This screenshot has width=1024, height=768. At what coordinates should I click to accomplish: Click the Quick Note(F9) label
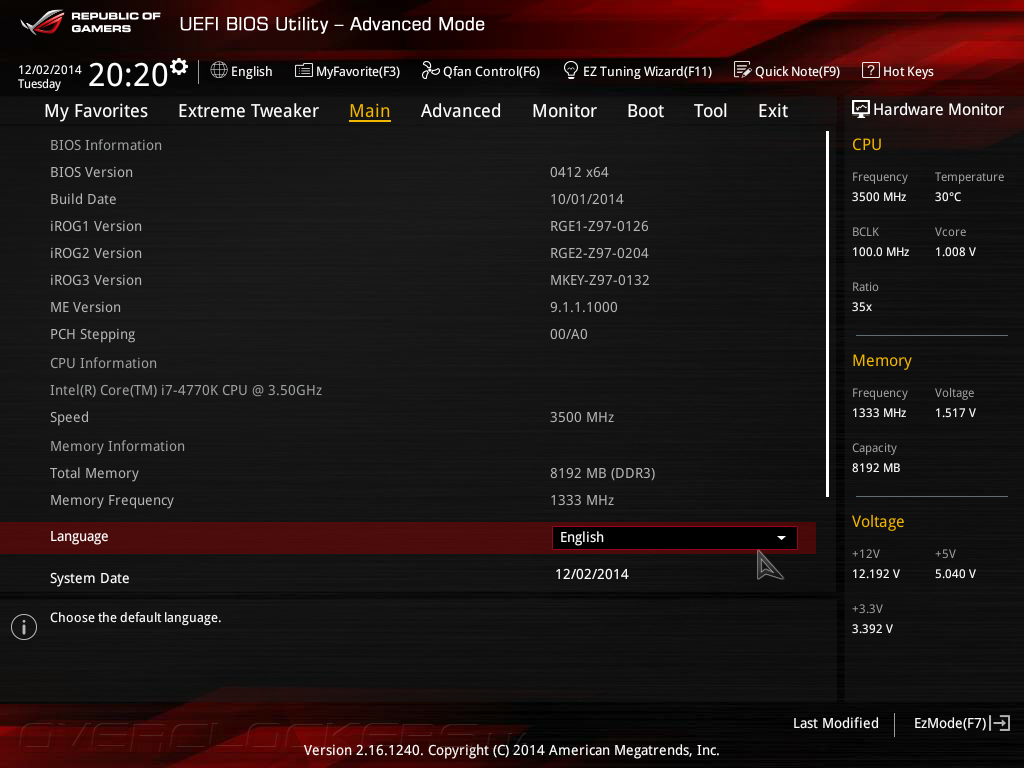(797, 71)
